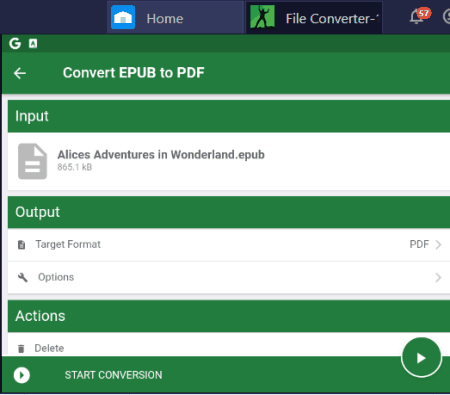Go back using the arrow icon

20,73
